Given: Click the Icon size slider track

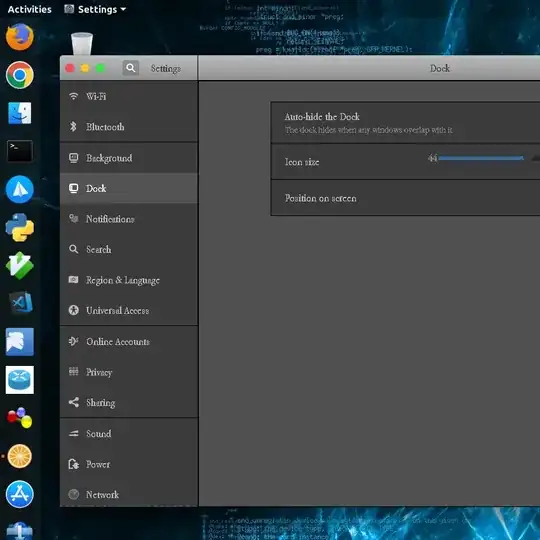Looking at the screenshot, I should [x=481, y=158].
